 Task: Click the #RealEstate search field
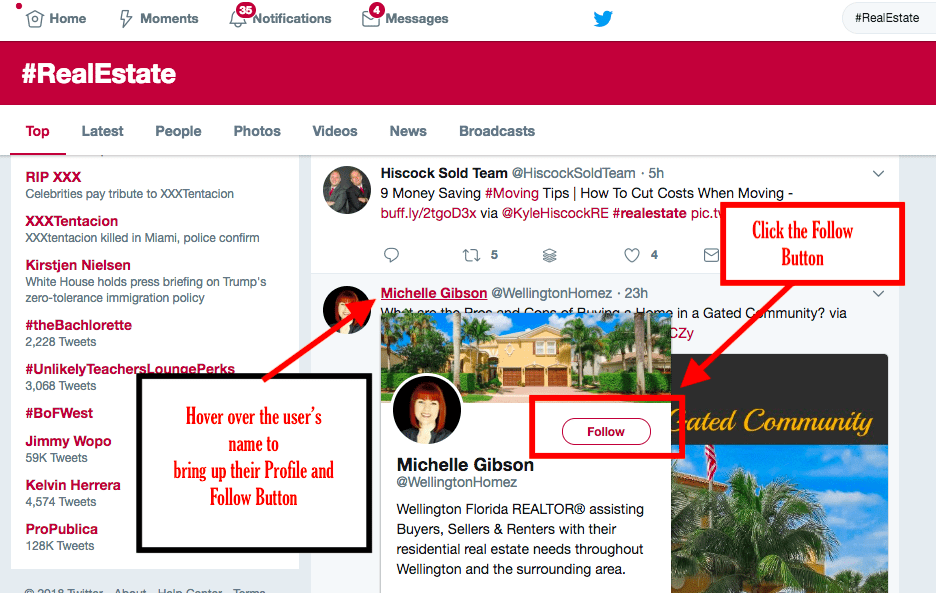(x=889, y=18)
